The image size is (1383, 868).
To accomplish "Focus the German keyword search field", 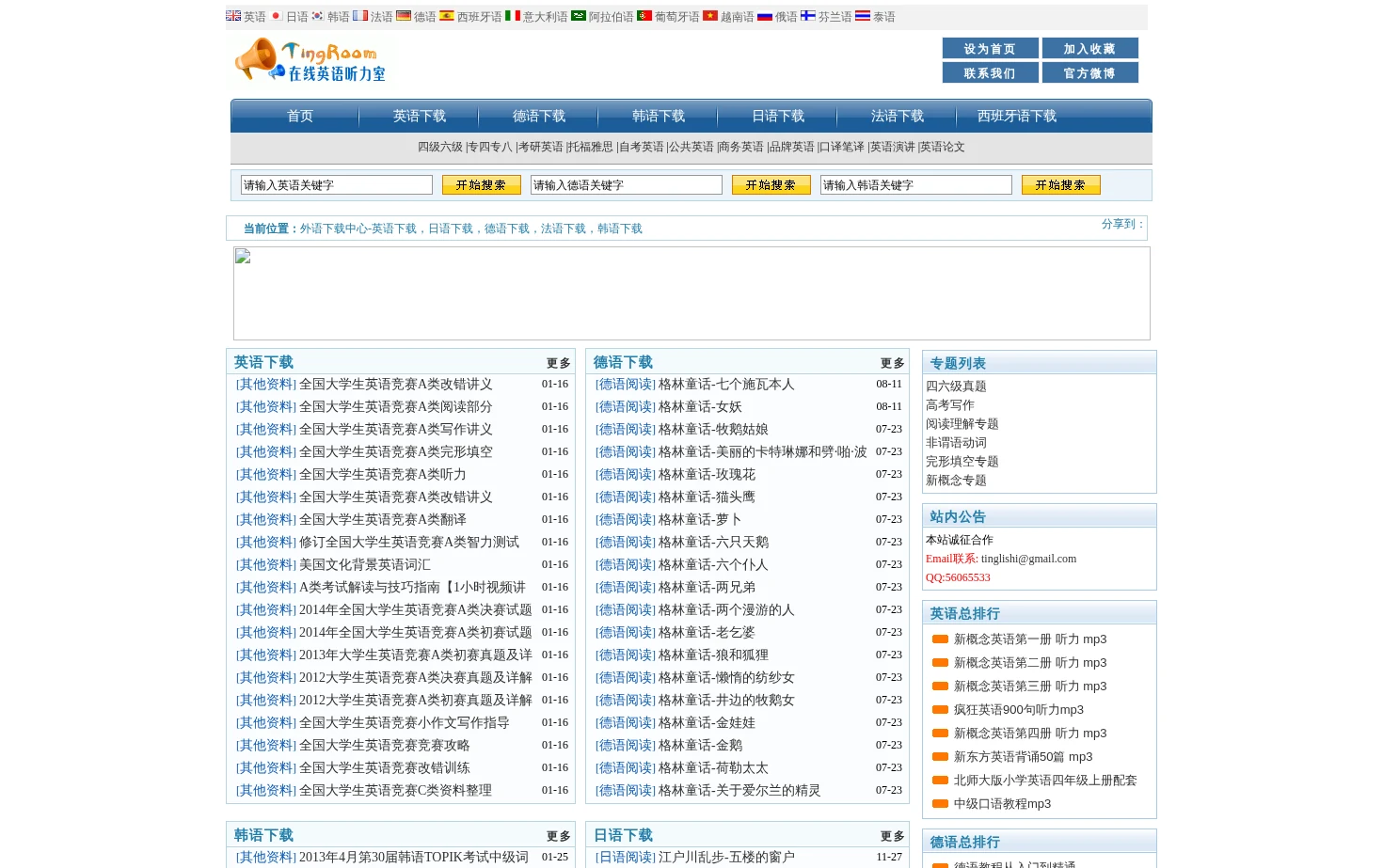I will (627, 185).
